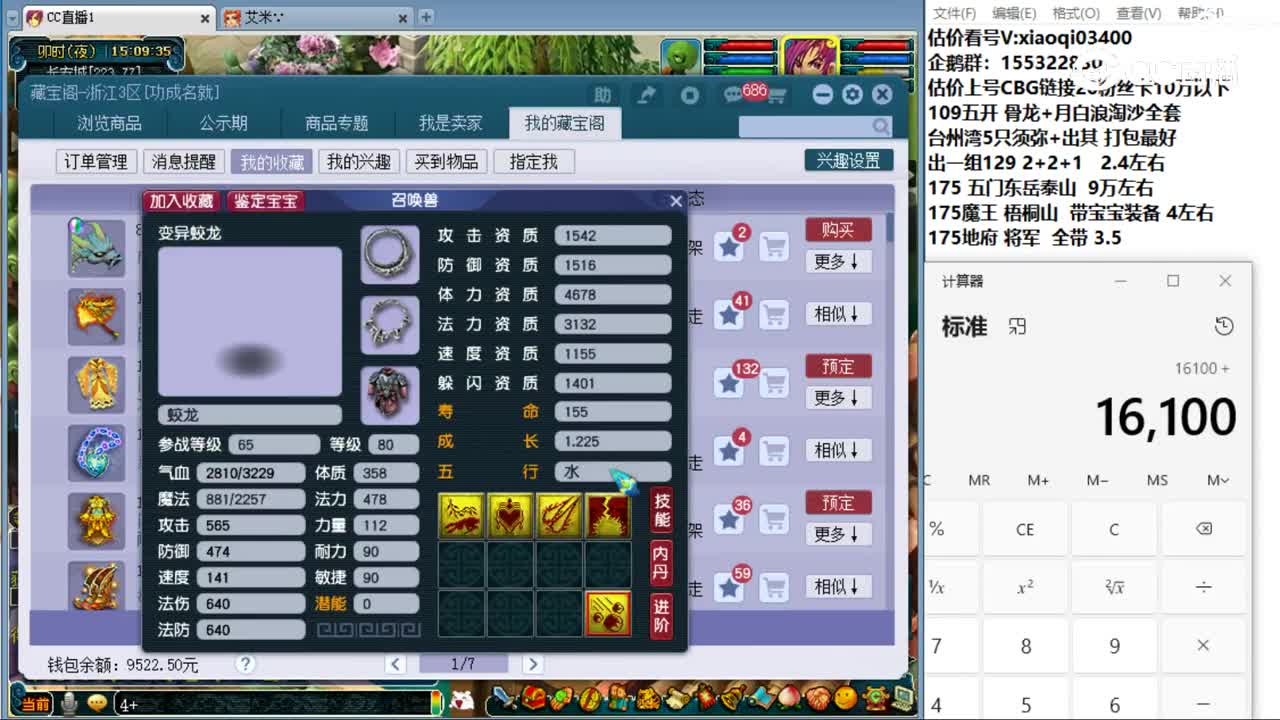The width and height of the screenshot is (1280, 720).
Task: Toggle the favorite star with badge 41
Action: click(729, 314)
